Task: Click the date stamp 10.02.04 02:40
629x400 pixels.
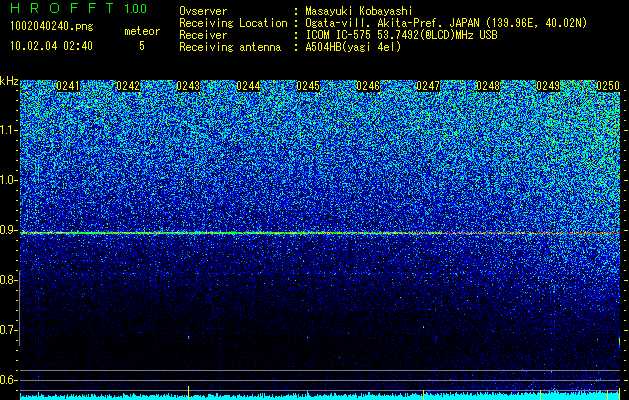Action: coord(51,46)
